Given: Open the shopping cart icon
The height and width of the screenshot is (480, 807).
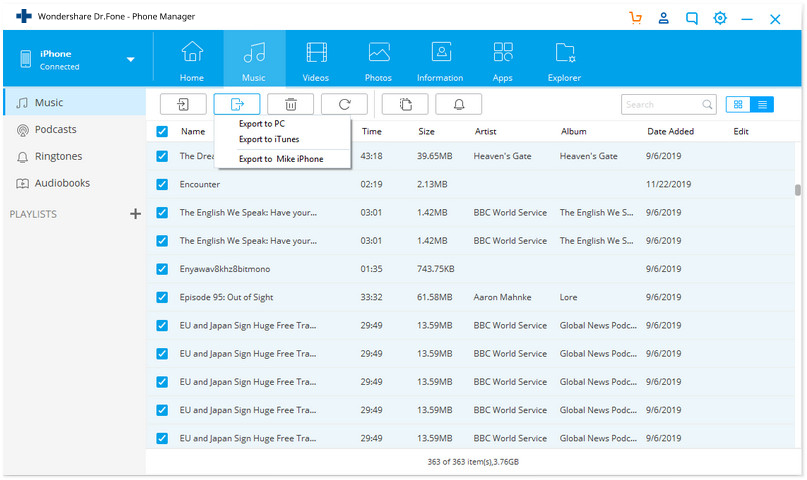Looking at the screenshot, I should pos(635,19).
